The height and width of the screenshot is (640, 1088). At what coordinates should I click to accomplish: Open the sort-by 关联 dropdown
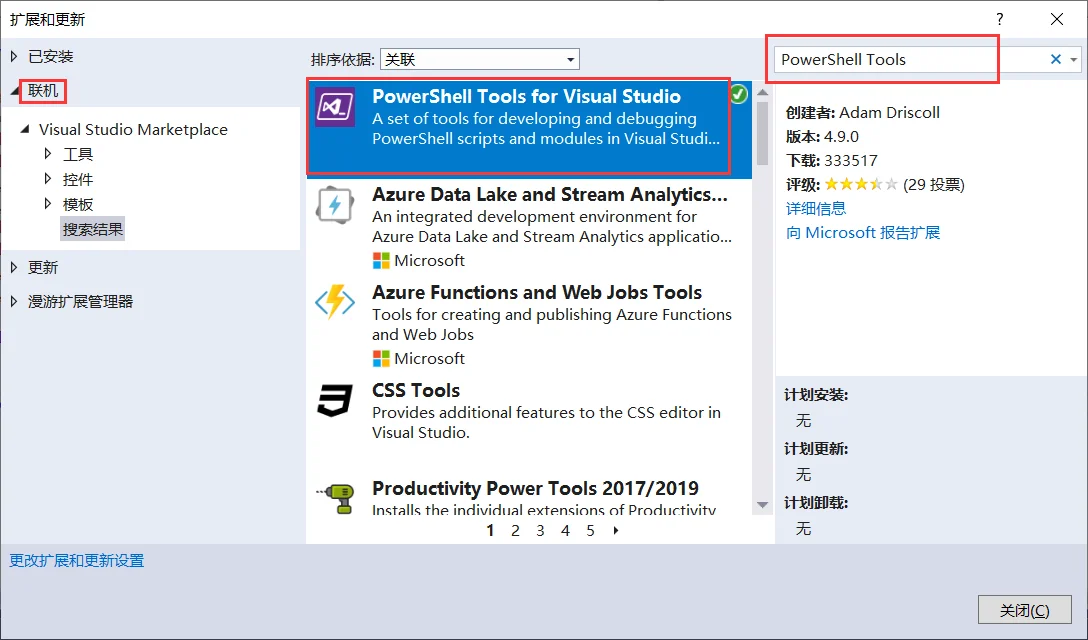tap(479, 60)
